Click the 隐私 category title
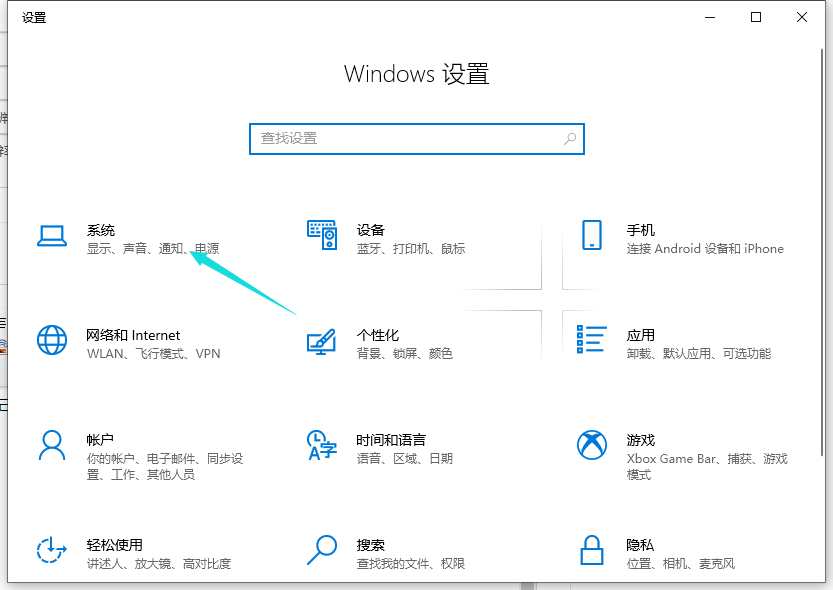 (x=640, y=545)
